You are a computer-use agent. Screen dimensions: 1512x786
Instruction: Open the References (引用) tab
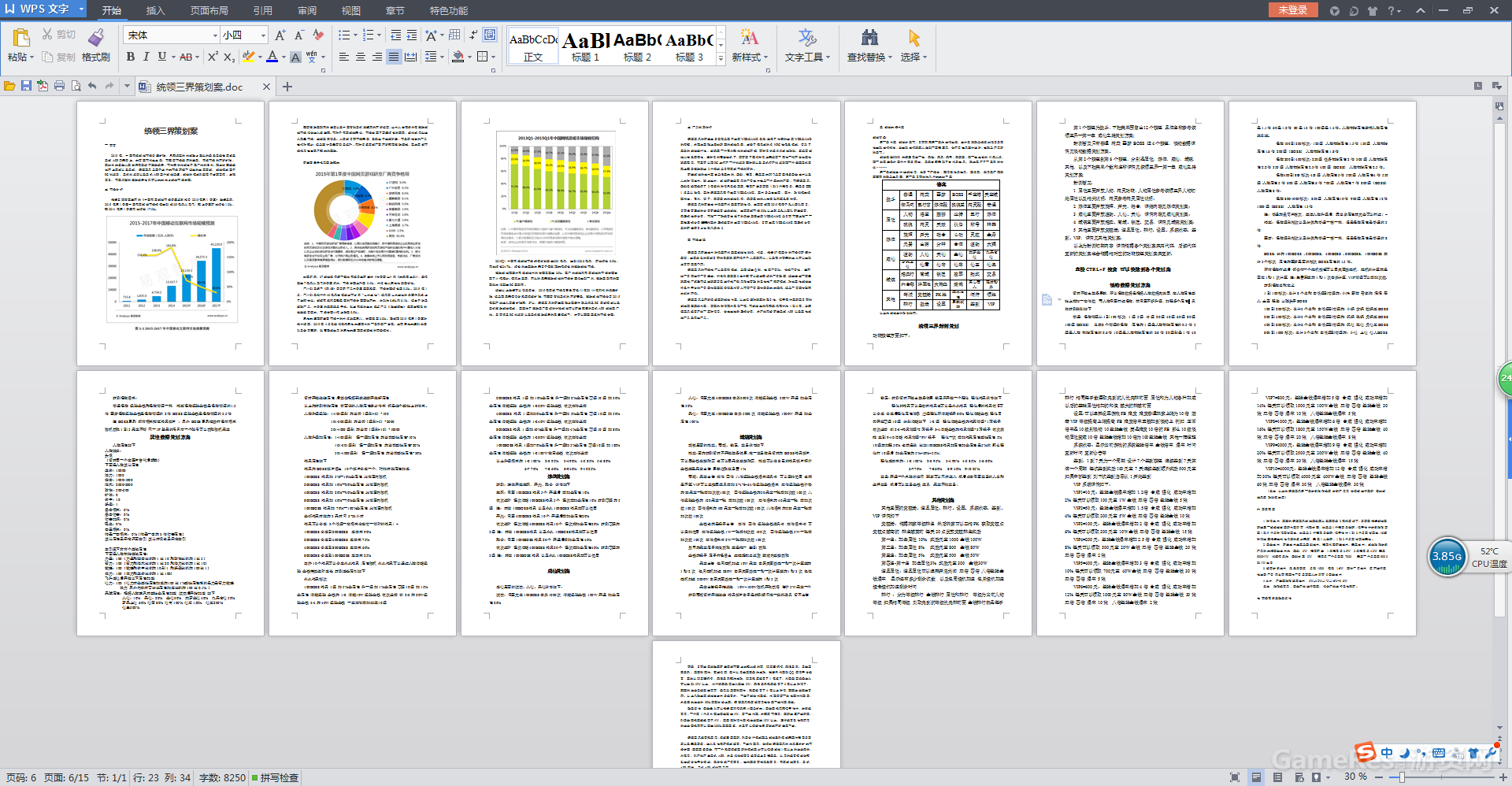click(263, 10)
